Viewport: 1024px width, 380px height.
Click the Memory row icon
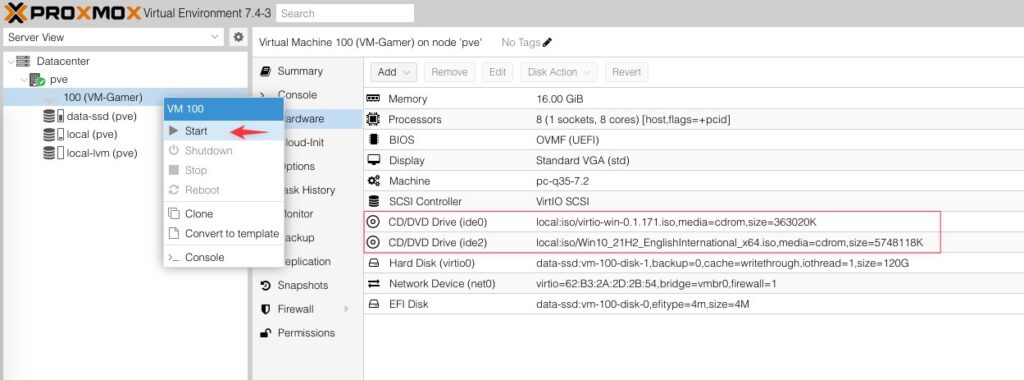click(x=373, y=99)
